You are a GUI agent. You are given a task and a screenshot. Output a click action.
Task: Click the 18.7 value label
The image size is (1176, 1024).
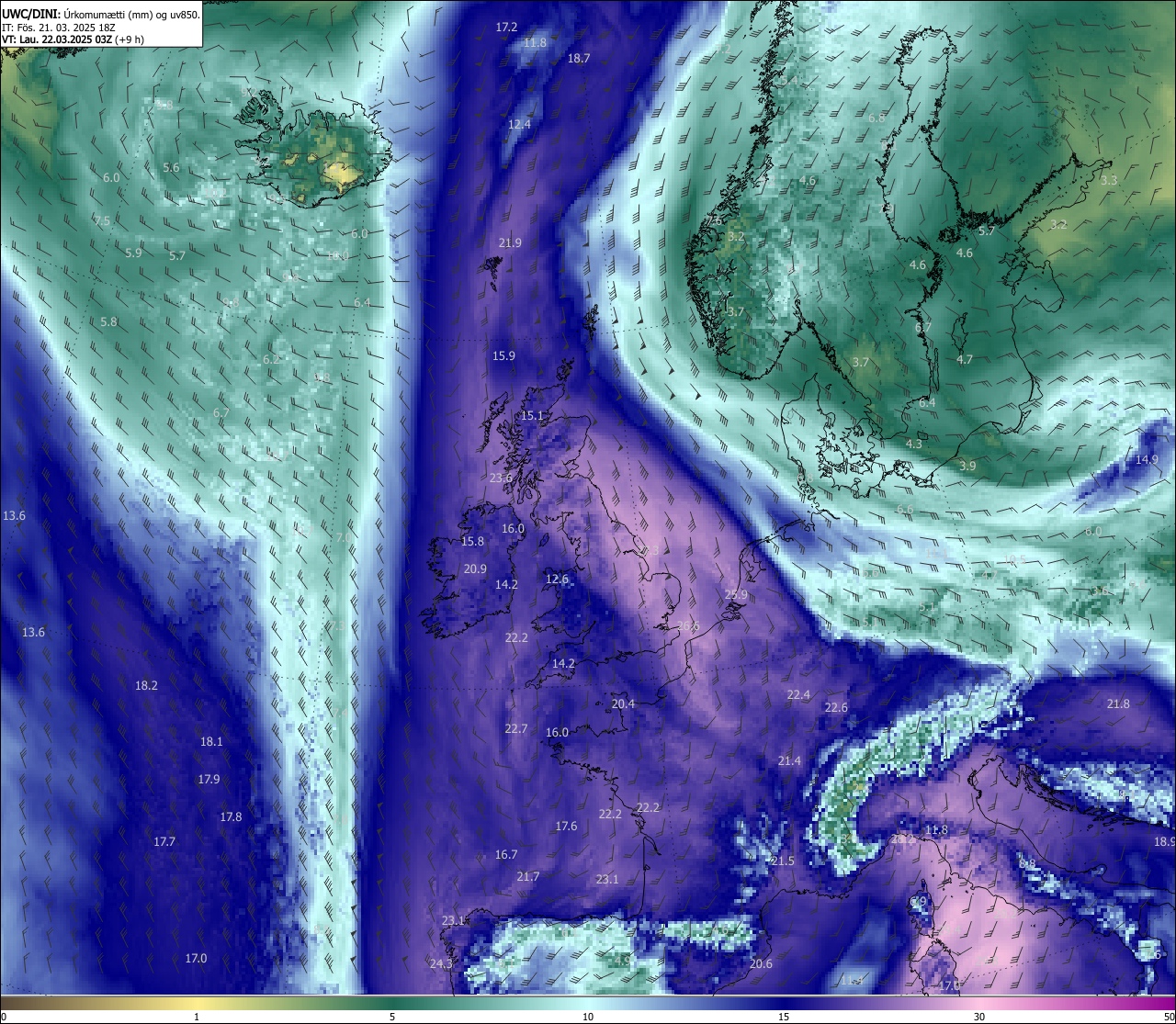[x=579, y=58]
